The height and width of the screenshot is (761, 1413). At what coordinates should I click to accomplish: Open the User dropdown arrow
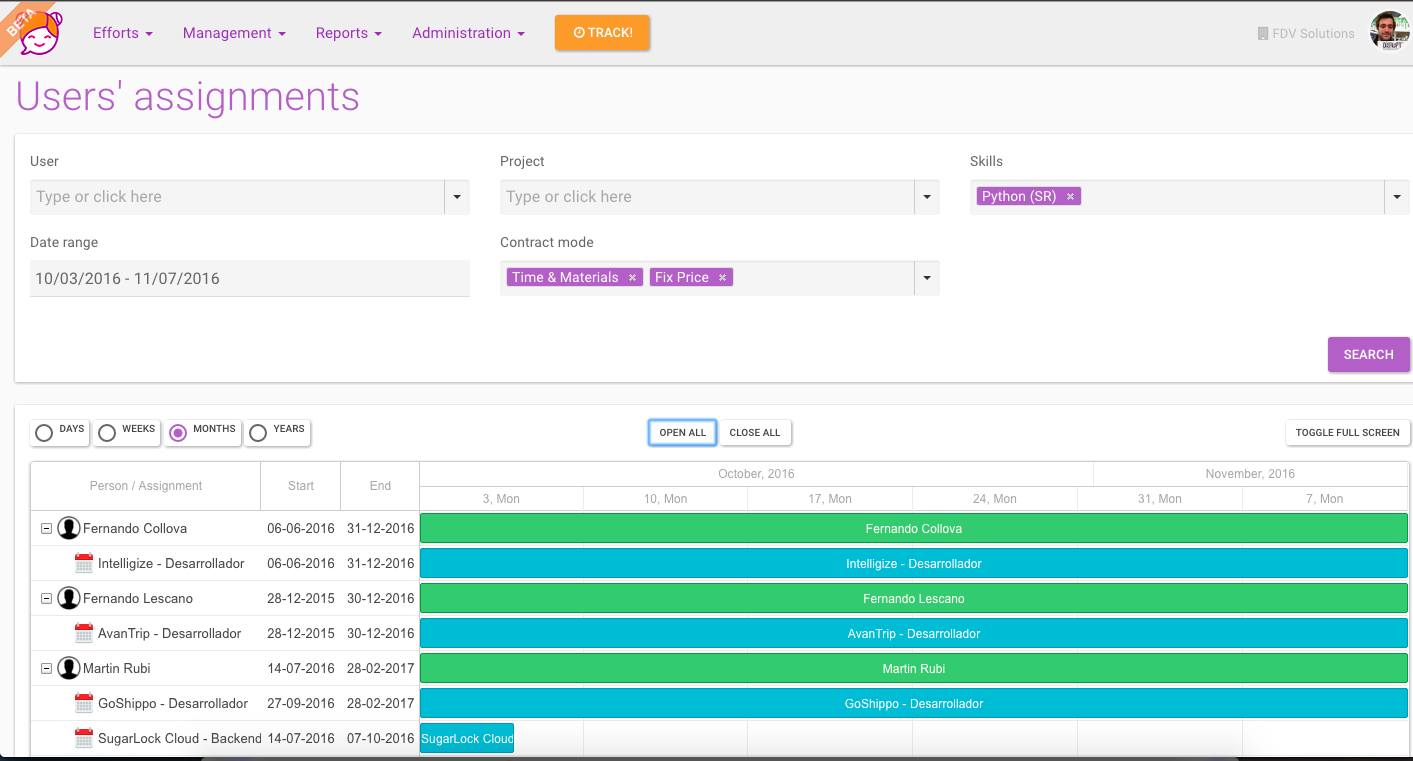tap(457, 197)
